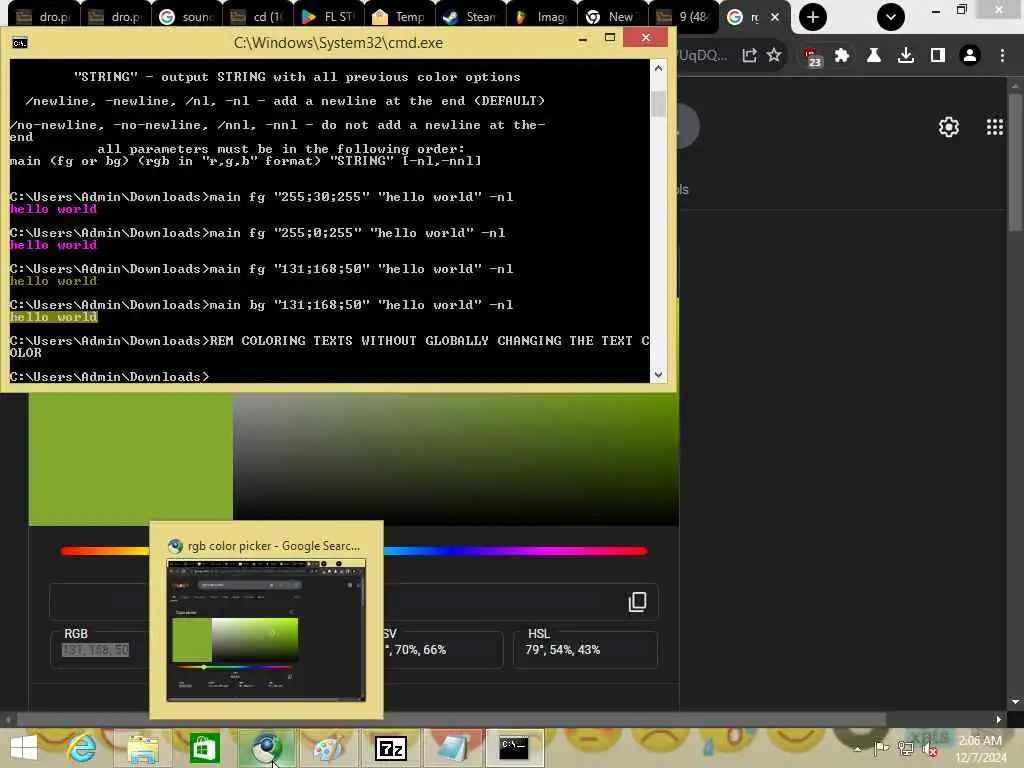Open the network tray icon
Screen dimensions: 1024x768
905,748
